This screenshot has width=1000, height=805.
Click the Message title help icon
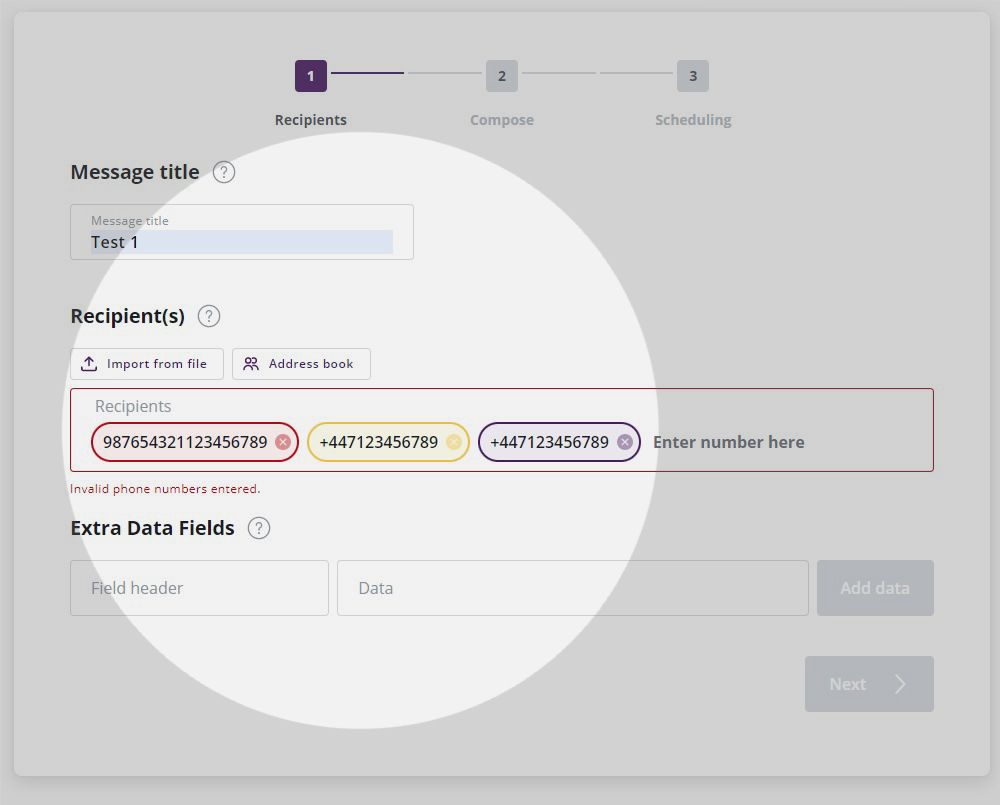click(224, 172)
